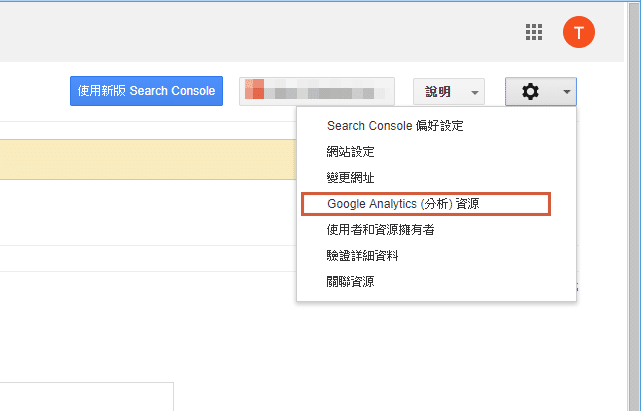Image resolution: width=641 pixels, height=411 pixels.
Task: Select 使用者和資源擁有者 menu entry
Action: pyautogui.click(x=437, y=230)
